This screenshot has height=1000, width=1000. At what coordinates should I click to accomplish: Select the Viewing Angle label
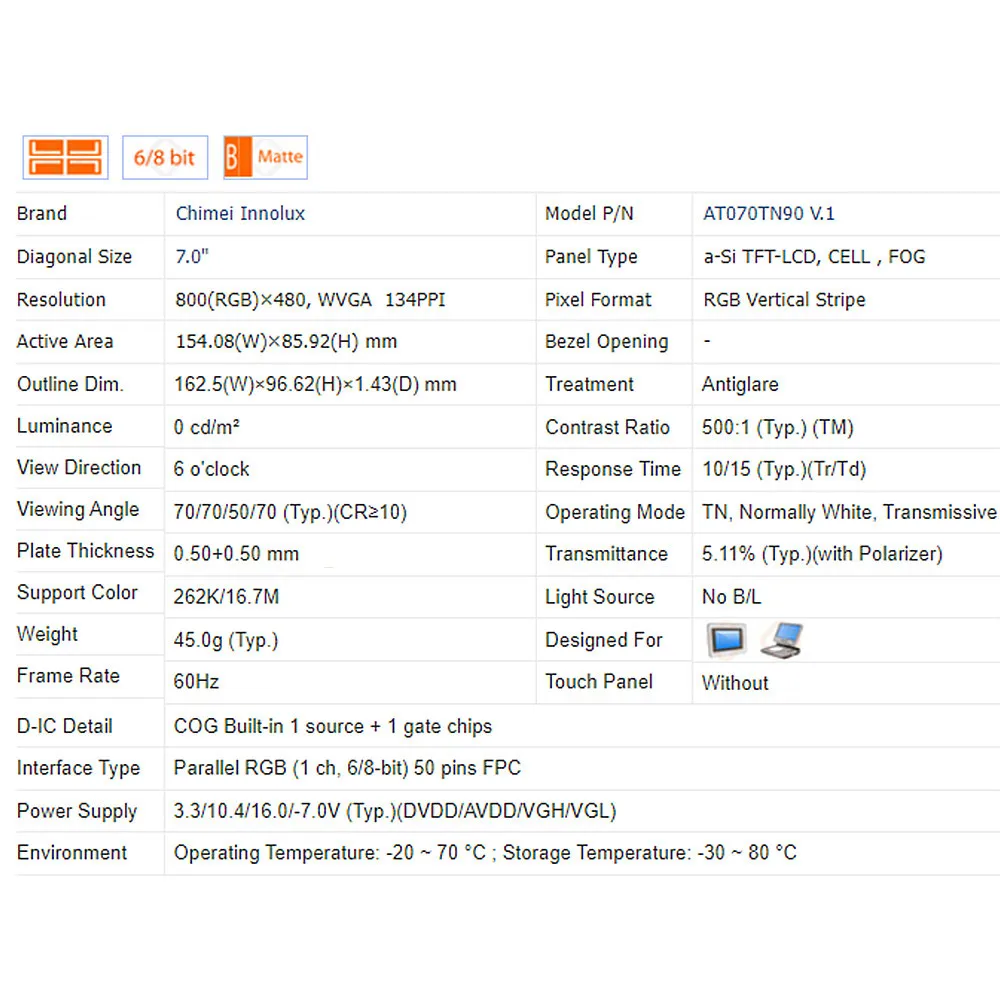[x=78, y=510]
